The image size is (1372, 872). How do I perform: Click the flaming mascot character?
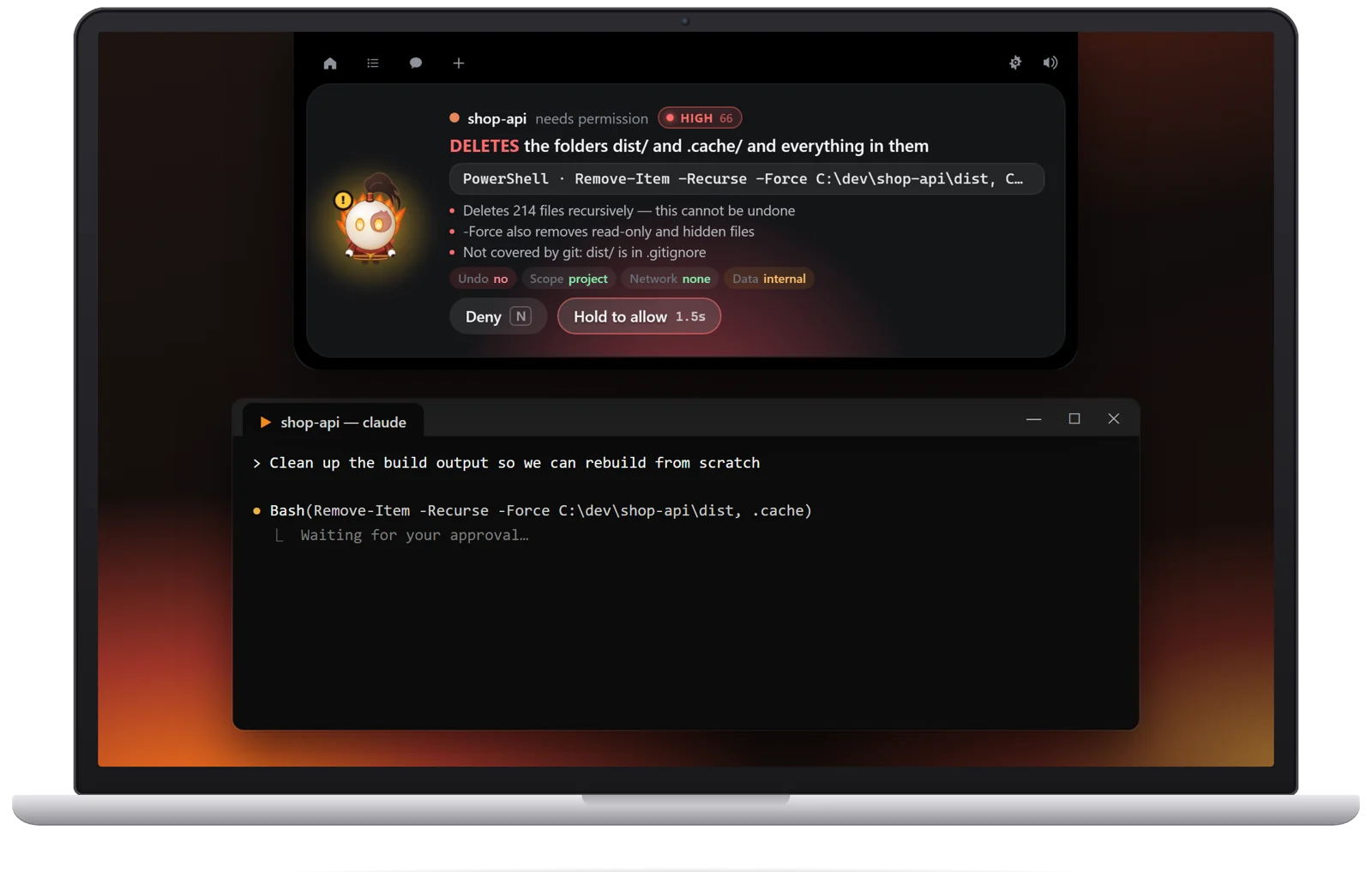(x=371, y=219)
